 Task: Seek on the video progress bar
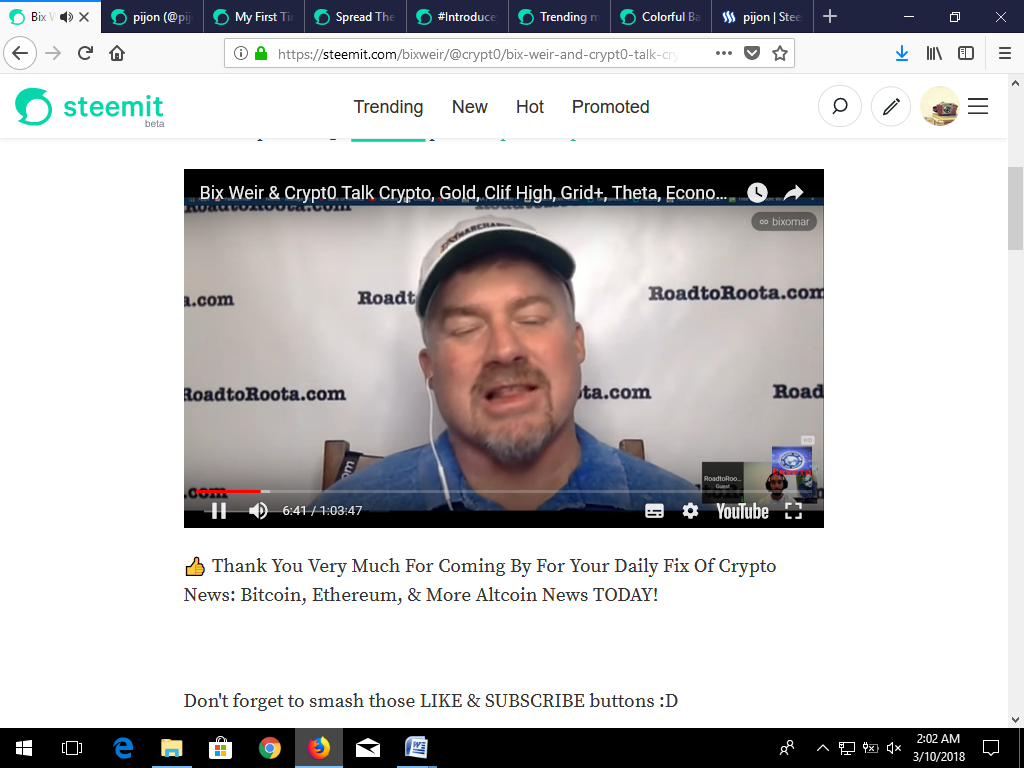pos(504,490)
